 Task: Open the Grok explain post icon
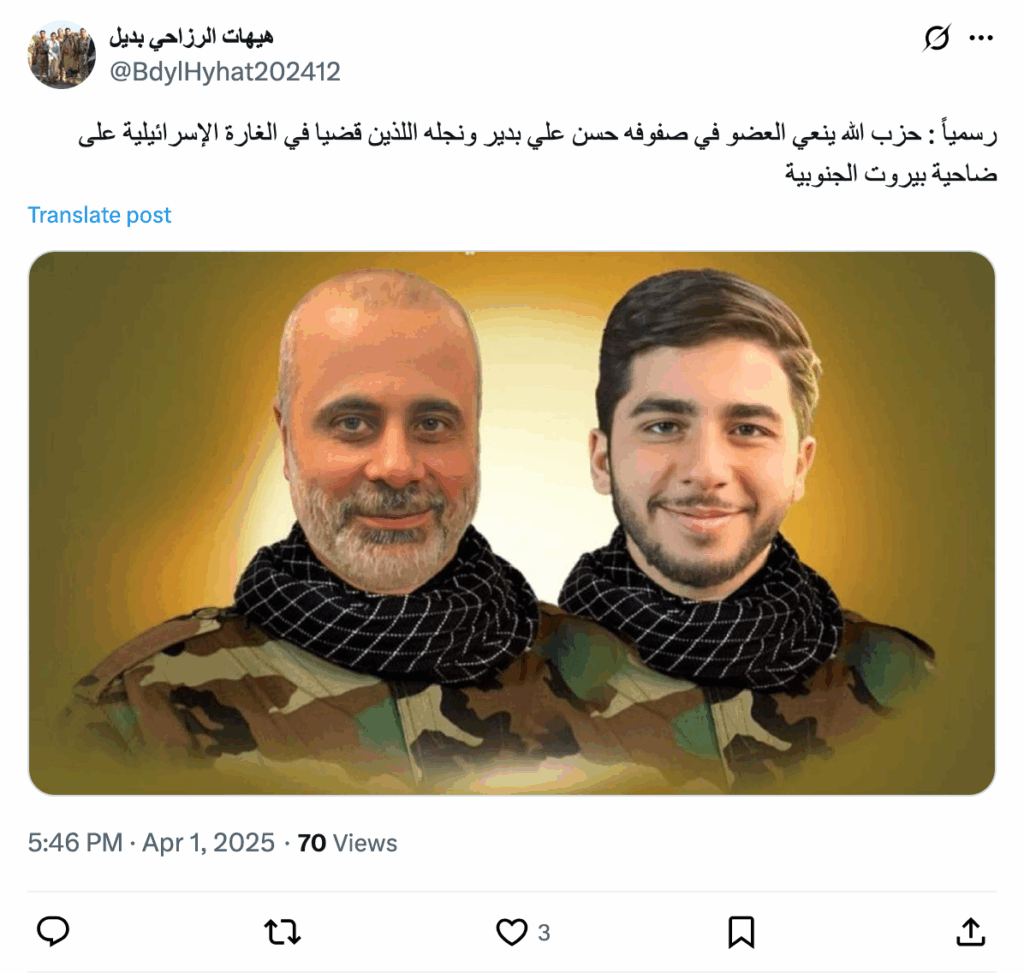pos(936,38)
